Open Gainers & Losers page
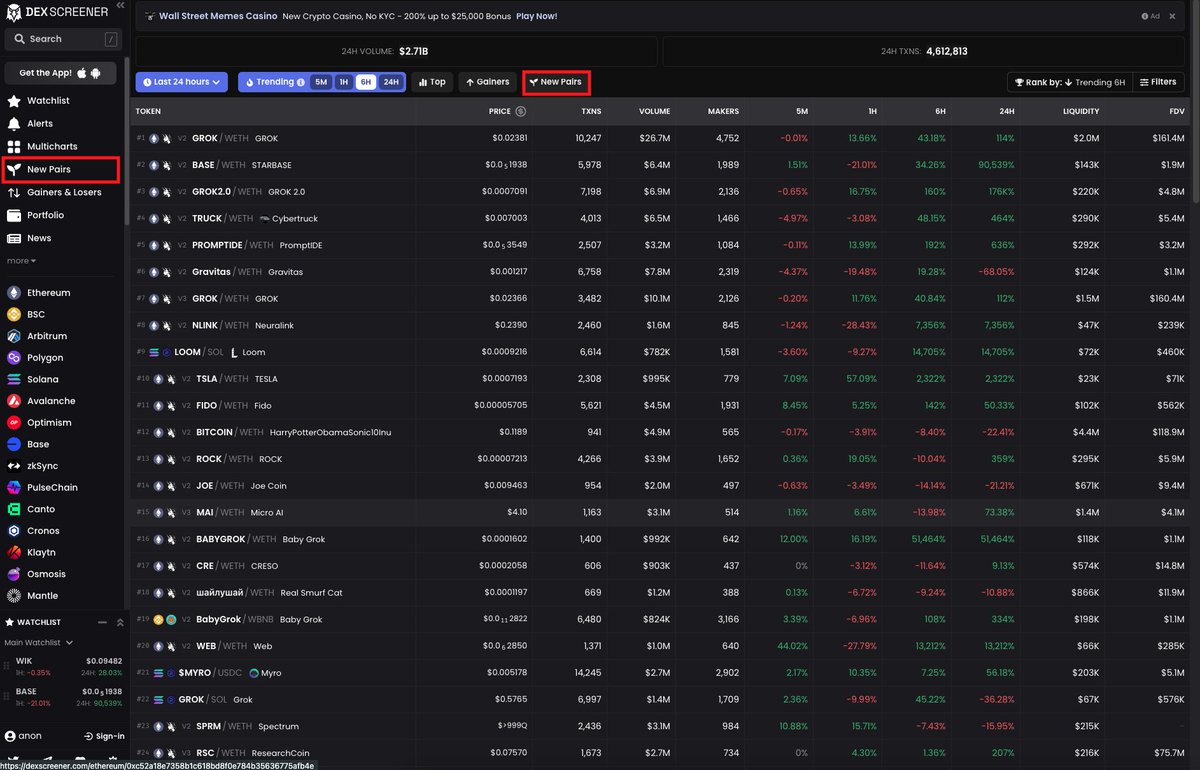The image size is (1200, 770). coord(62,192)
